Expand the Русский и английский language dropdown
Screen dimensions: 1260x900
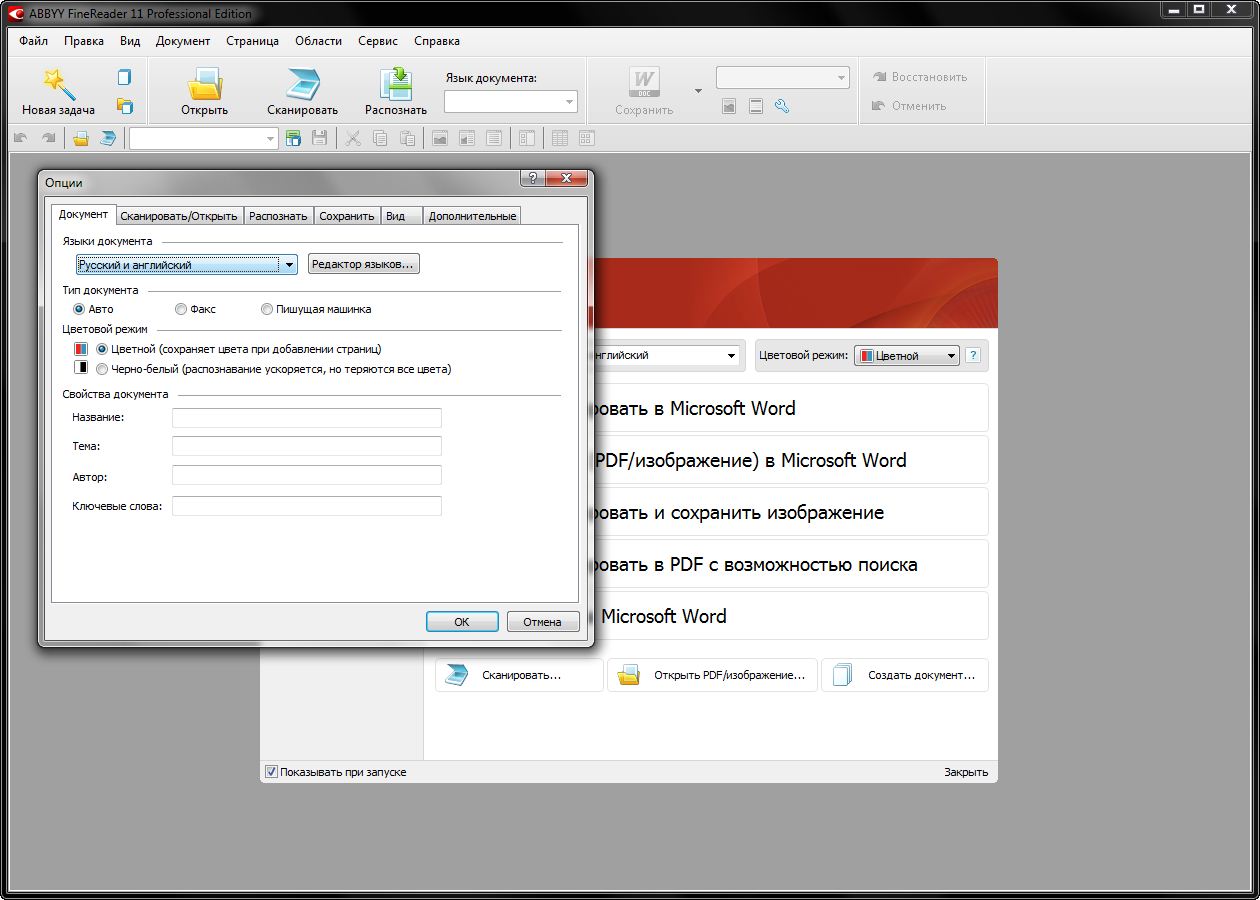tap(289, 265)
